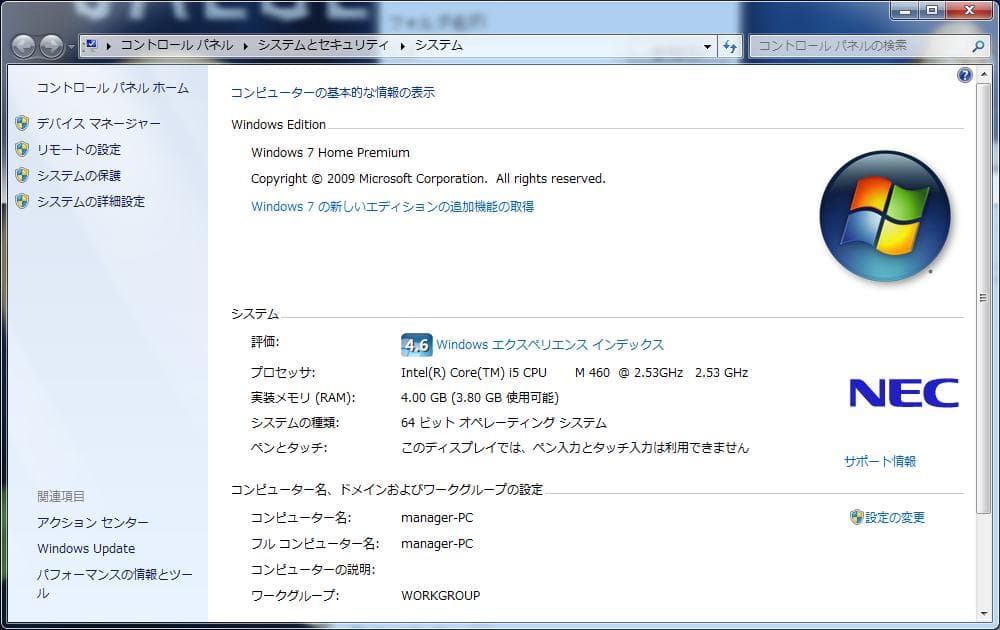Maximize the System window
The image size is (1000, 630).
[932, 10]
